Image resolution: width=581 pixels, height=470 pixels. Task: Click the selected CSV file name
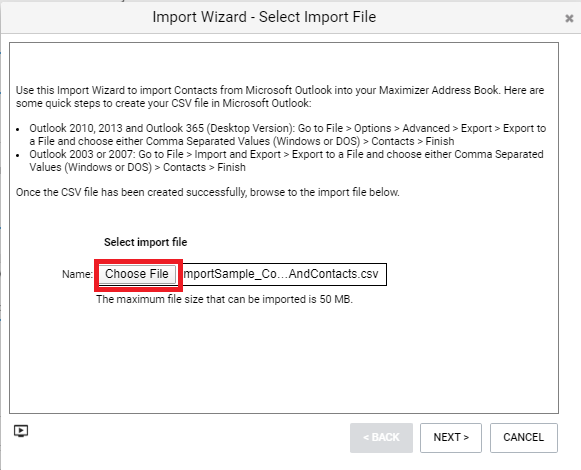click(281, 274)
